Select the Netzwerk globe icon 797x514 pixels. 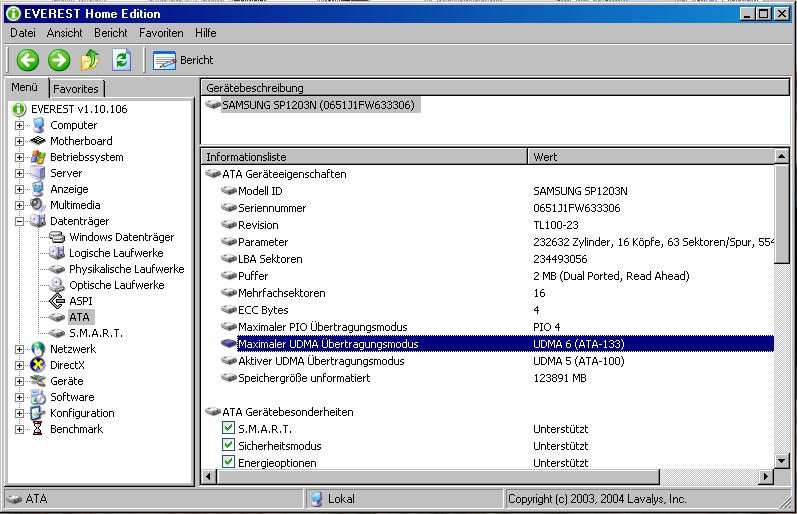point(38,349)
